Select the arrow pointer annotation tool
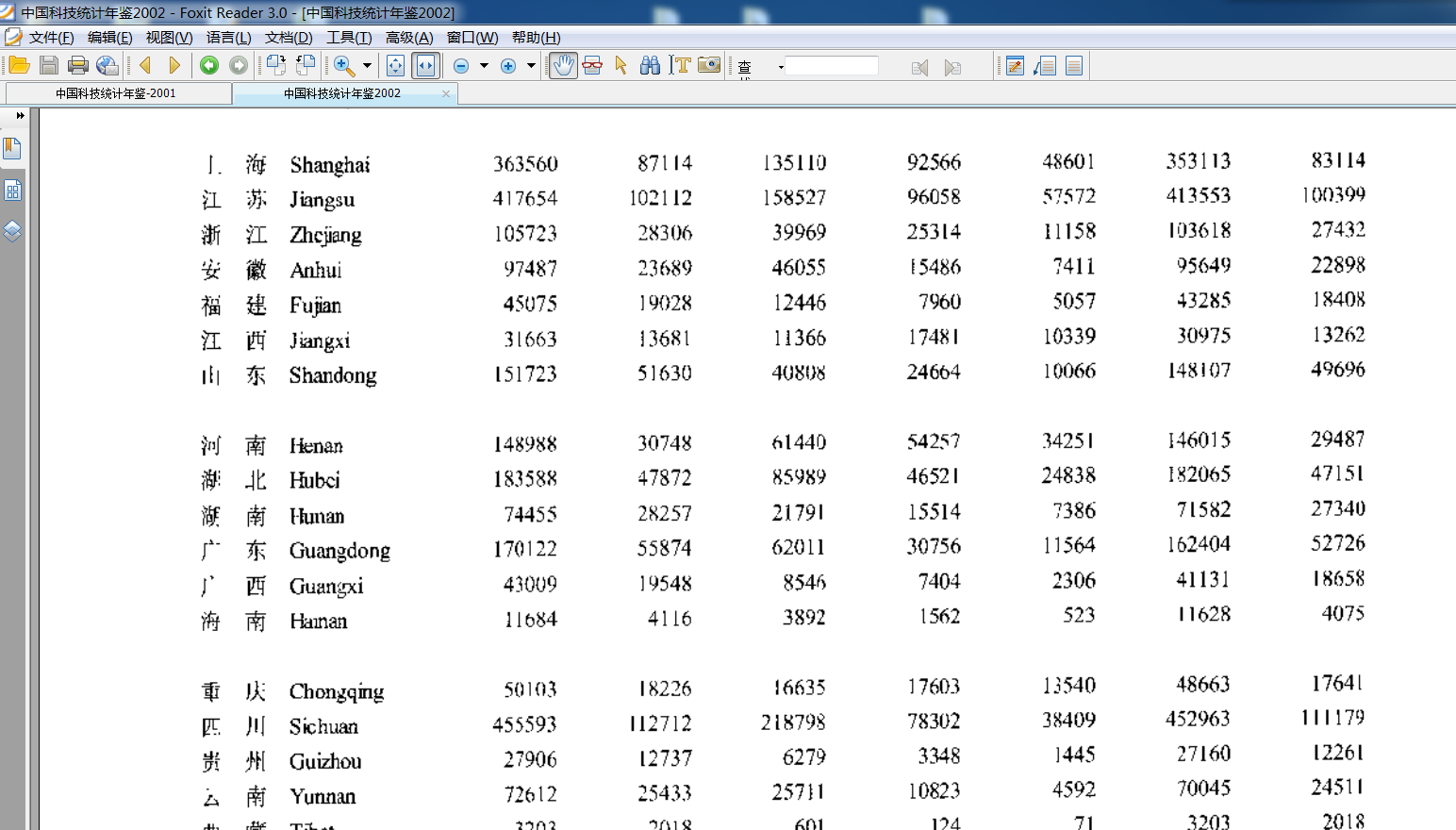This screenshot has height=830, width=1456. pyautogui.click(x=620, y=65)
